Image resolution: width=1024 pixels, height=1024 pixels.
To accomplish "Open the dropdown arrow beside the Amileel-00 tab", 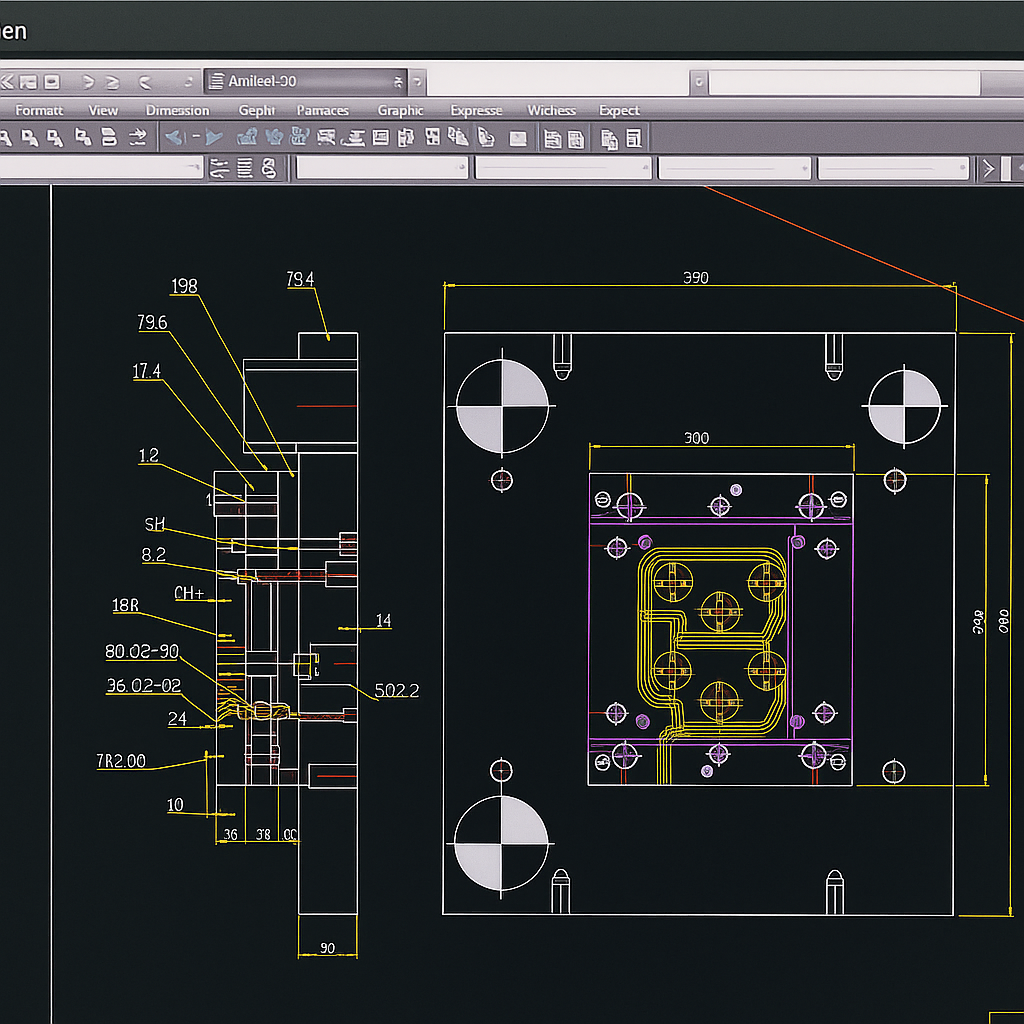I will [417, 82].
